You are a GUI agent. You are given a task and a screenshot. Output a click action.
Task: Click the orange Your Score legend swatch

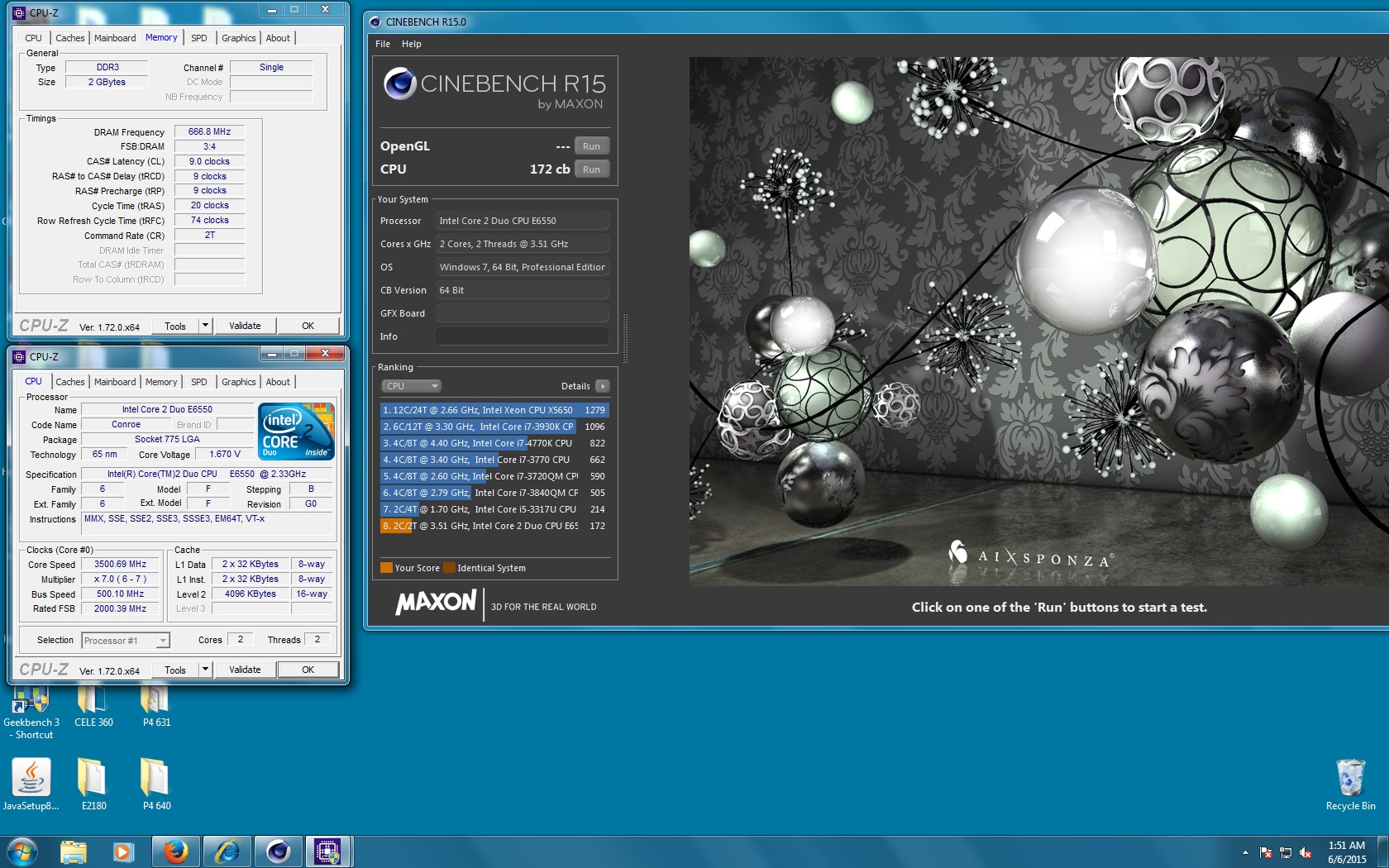pos(386,568)
